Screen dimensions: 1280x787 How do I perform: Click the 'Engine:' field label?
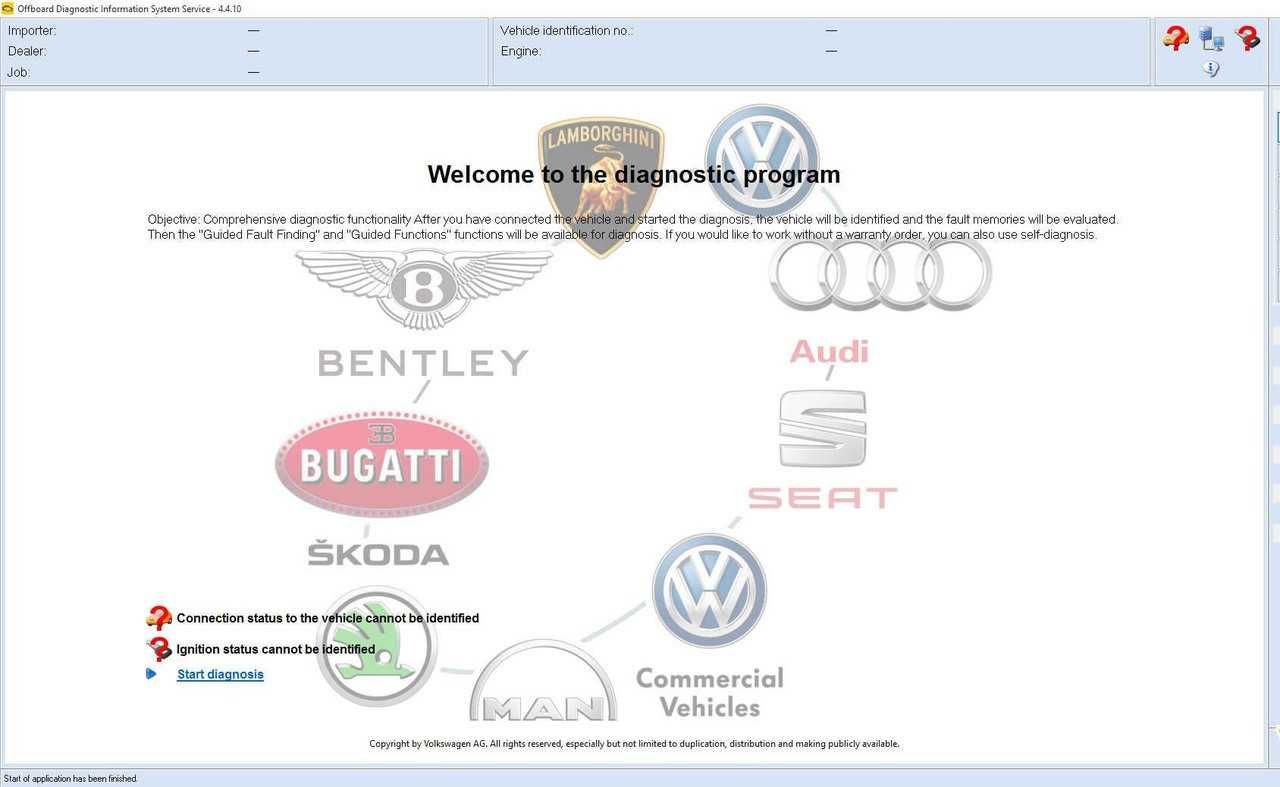pyautogui.click(x=521, y=51)
